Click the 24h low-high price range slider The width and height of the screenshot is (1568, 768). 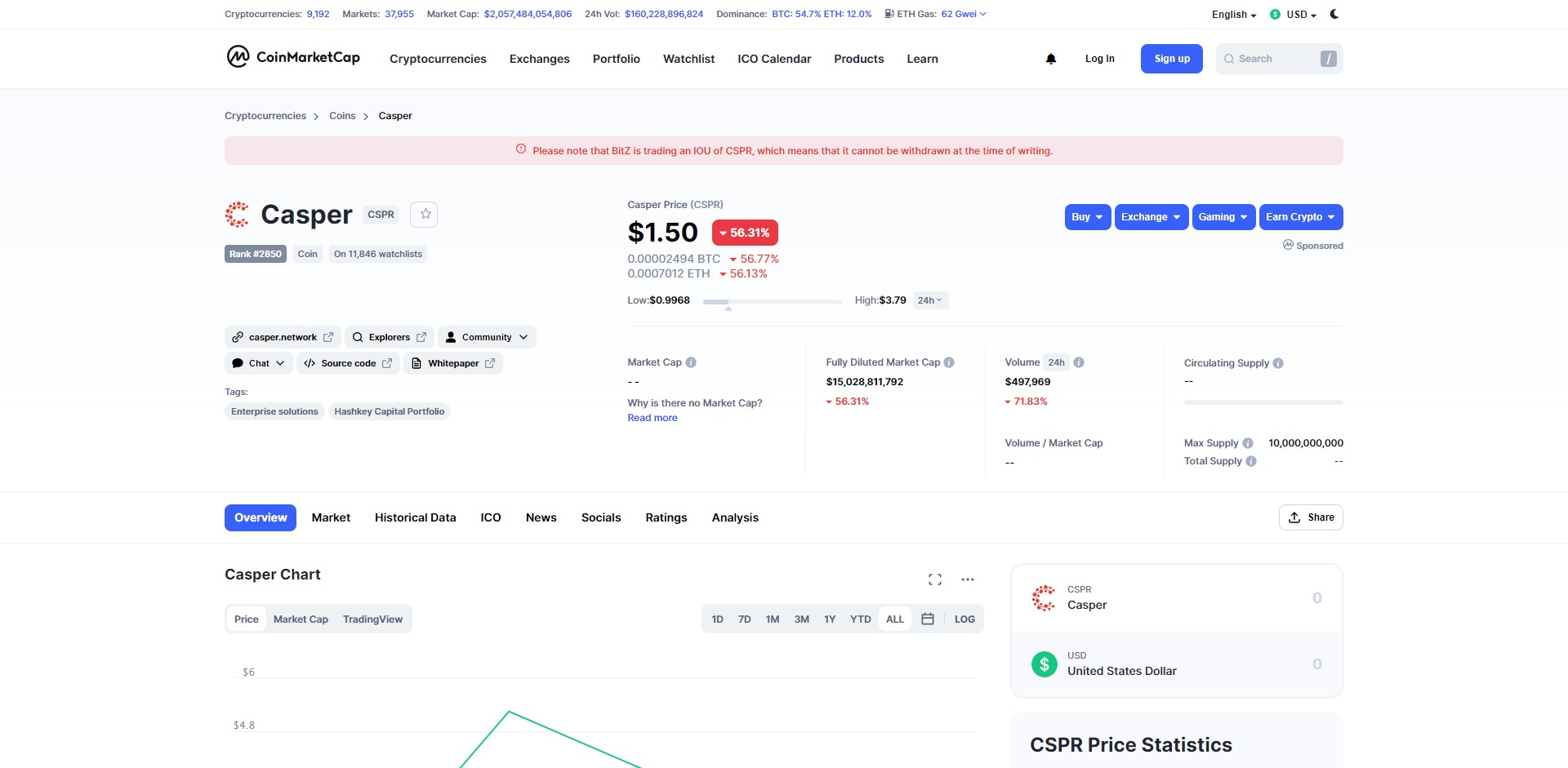point(771,301)
